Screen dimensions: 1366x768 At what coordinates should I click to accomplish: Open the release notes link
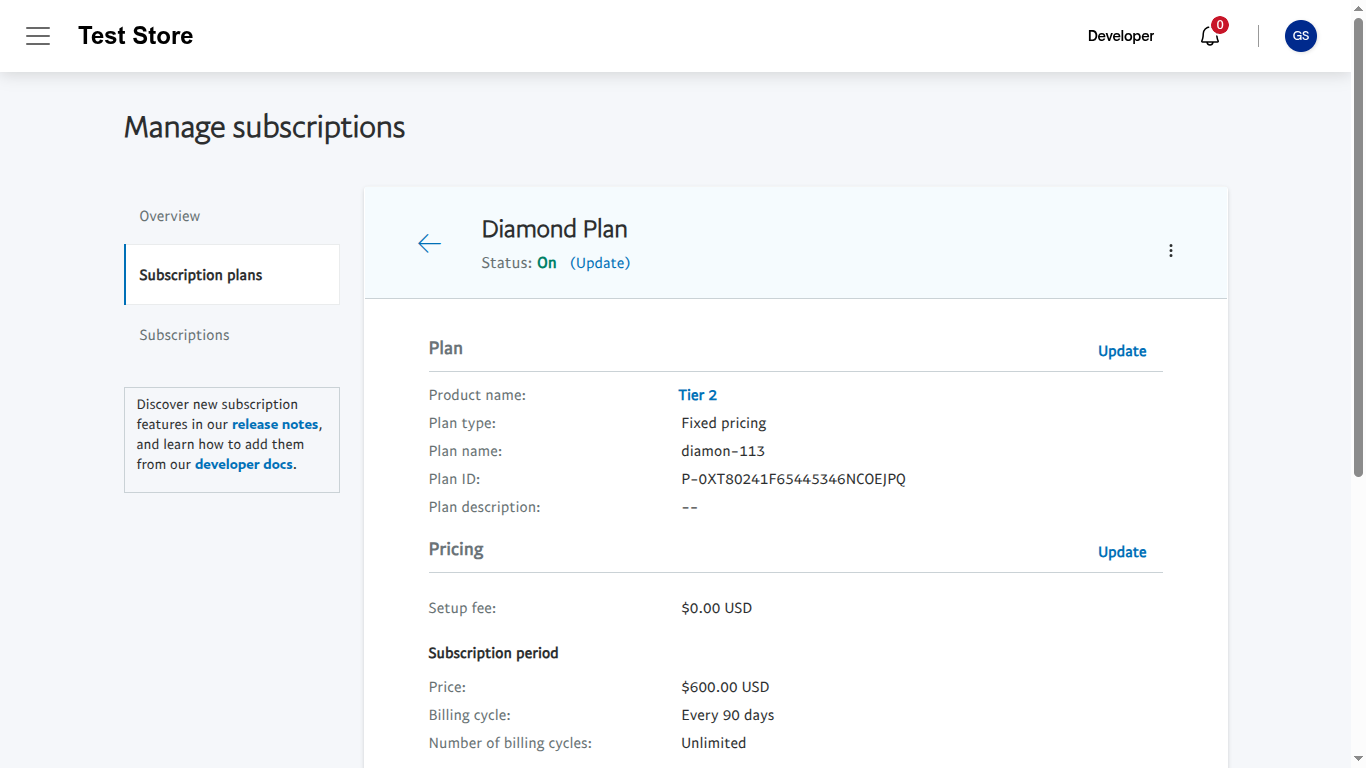coord(275,423)
